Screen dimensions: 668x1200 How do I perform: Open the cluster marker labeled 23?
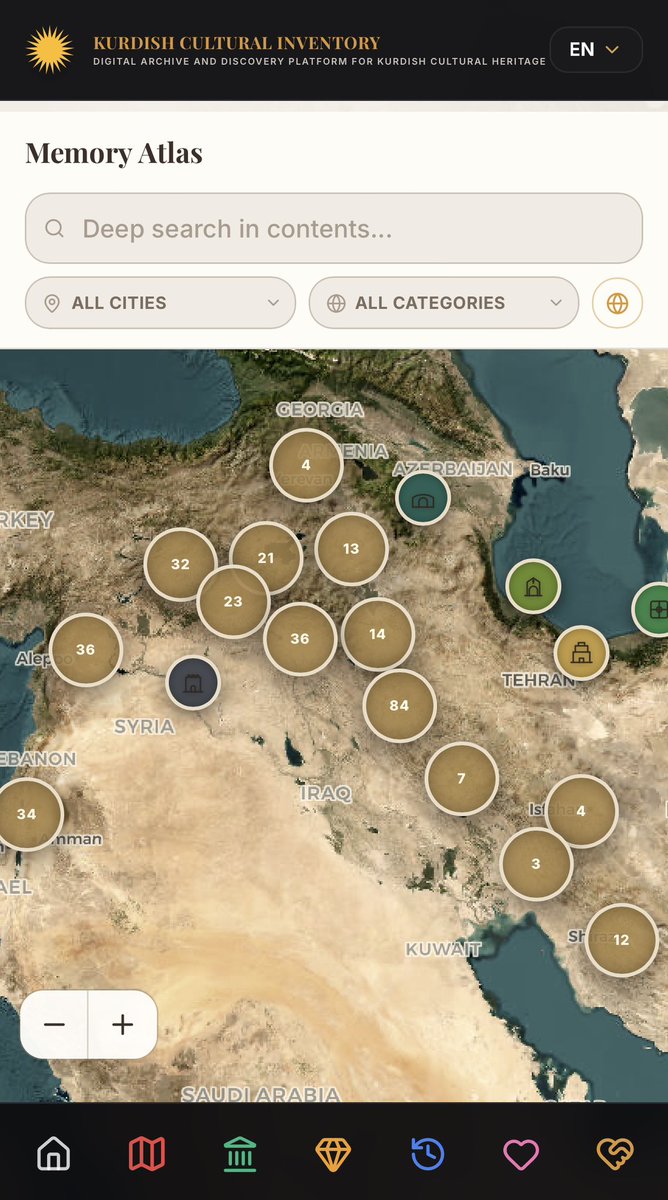point(233,602)
